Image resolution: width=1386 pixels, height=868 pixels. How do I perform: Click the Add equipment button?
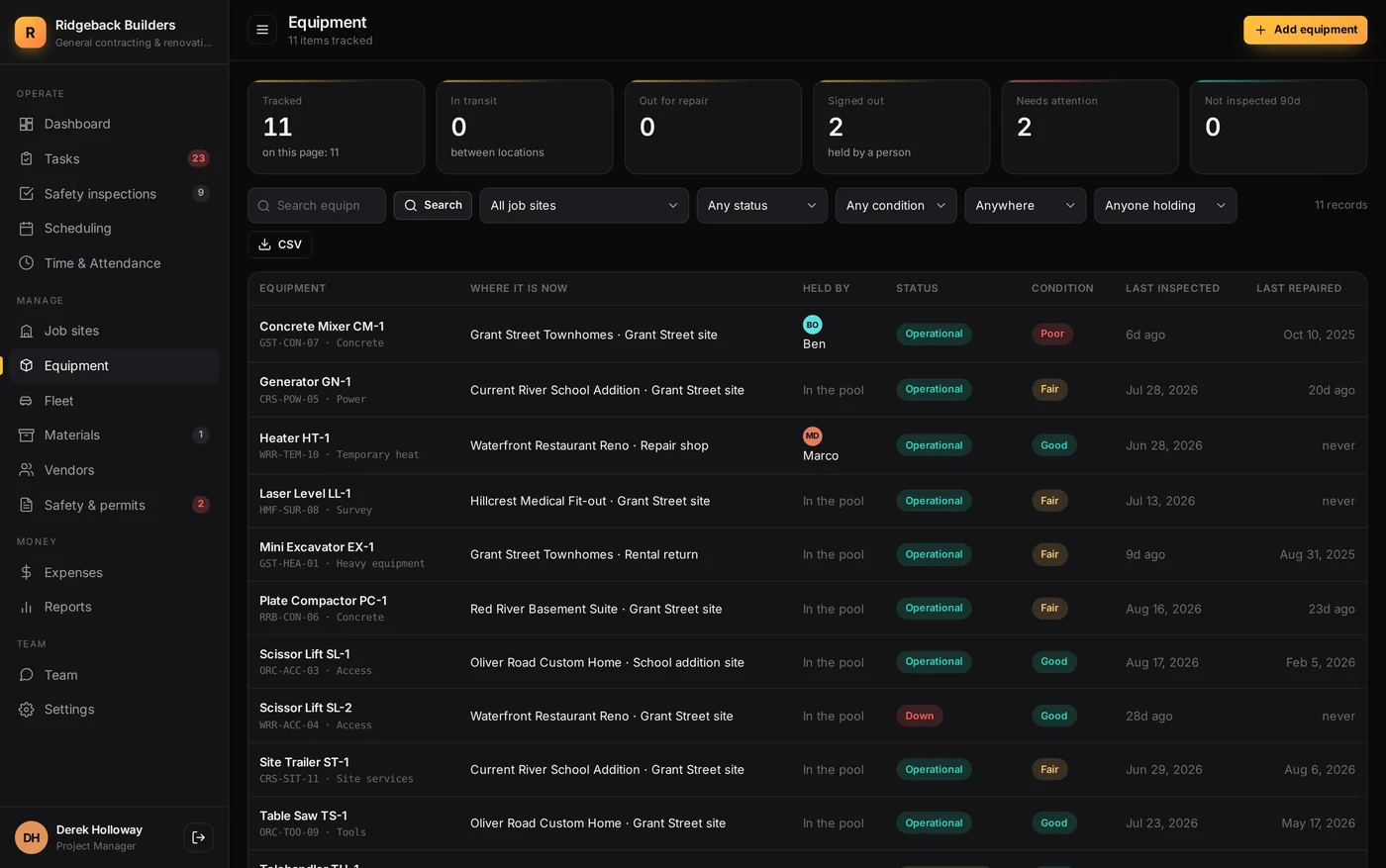tap(1305, 30)
